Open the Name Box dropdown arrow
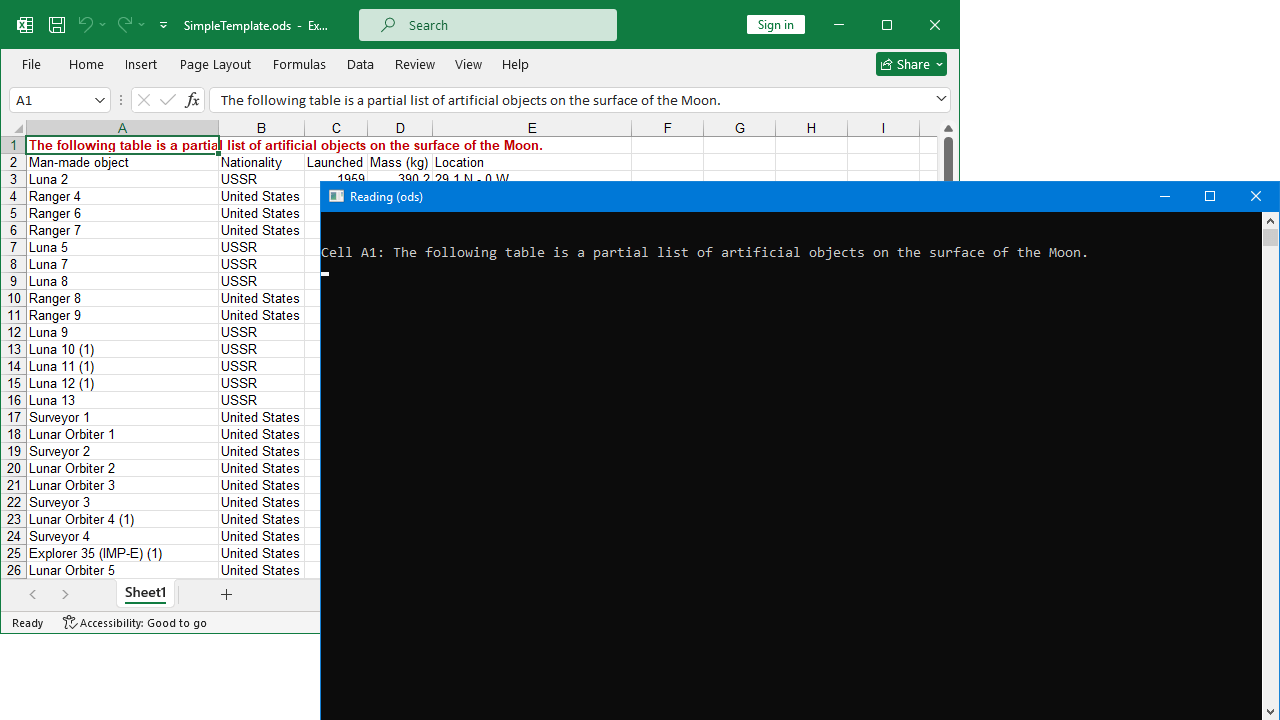 (x=100, y=100)
